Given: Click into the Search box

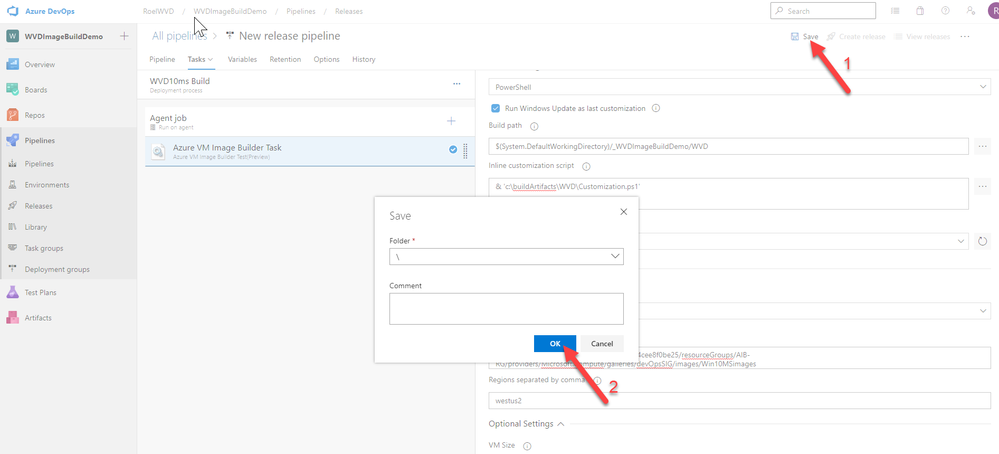Looking at the screenshot, I should coord(823,11).
